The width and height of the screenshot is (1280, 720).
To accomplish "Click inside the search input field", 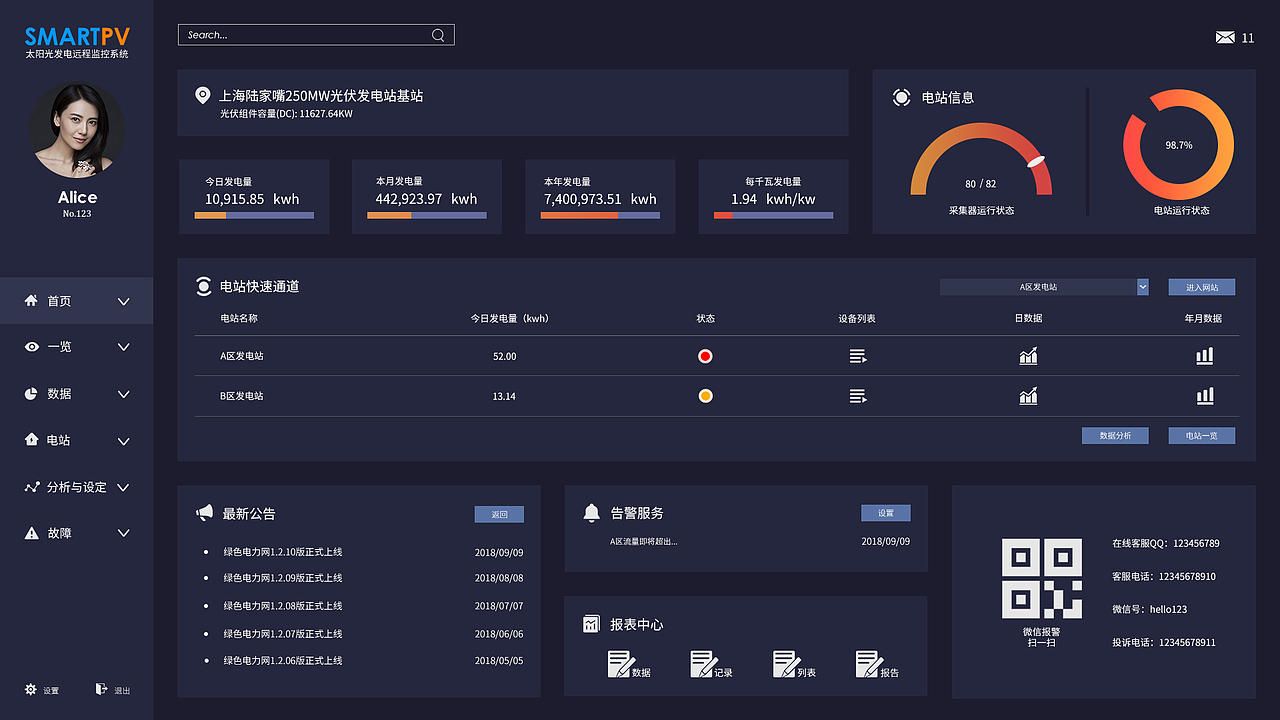I will (x=300, y=34).
